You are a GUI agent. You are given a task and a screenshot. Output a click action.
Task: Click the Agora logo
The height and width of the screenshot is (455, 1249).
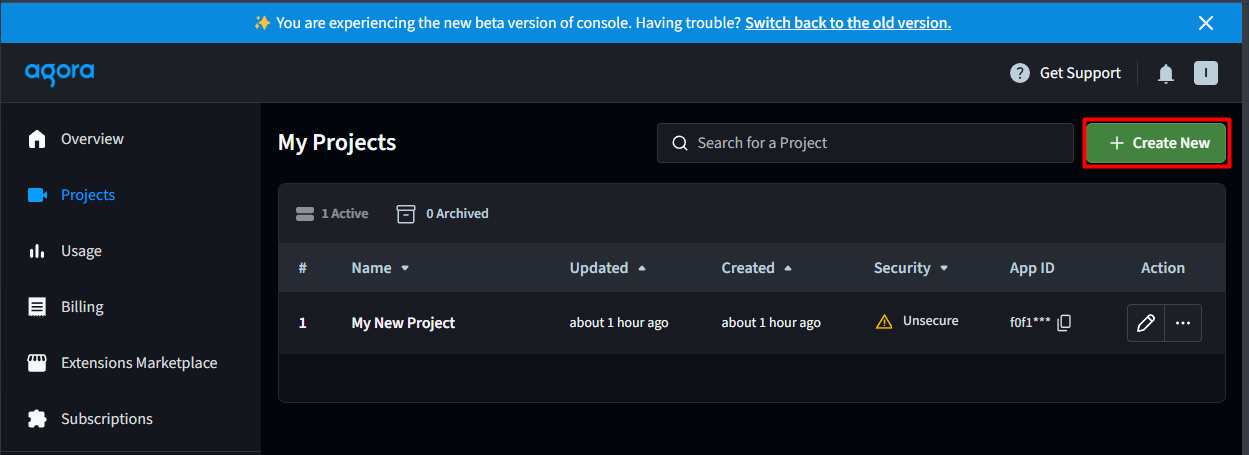(60, 72)
